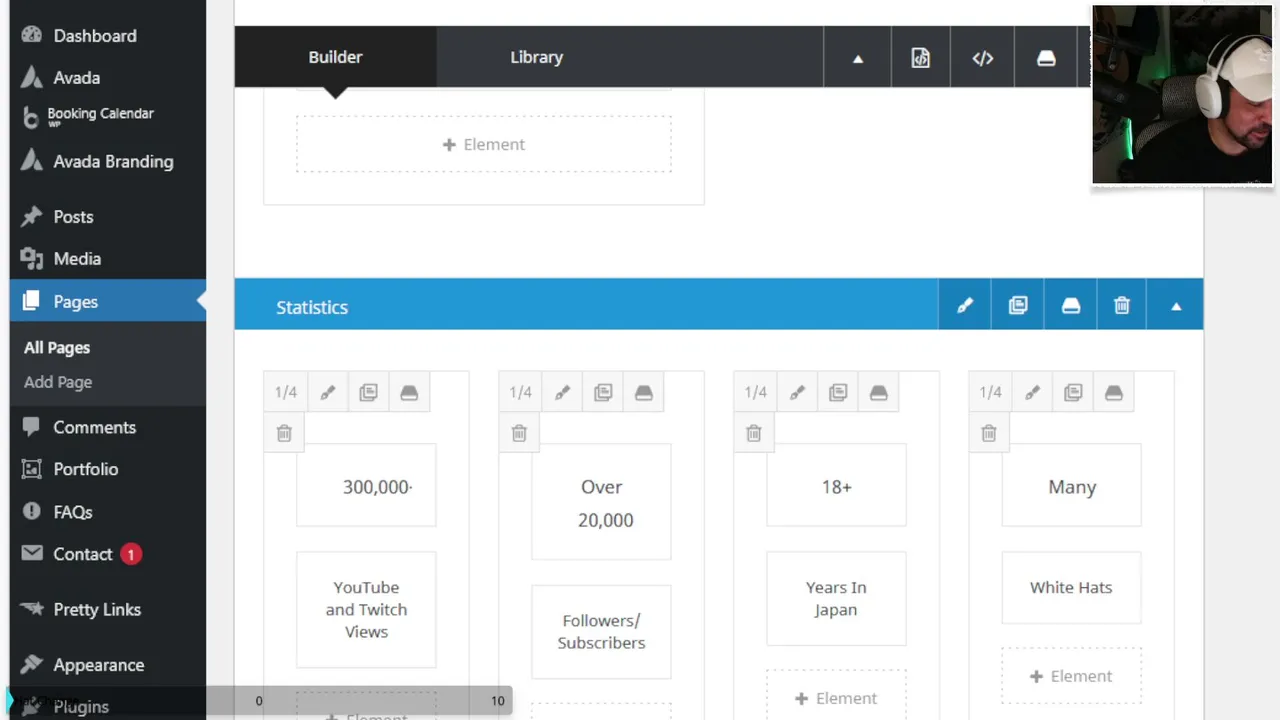The height and width of the screenshot is (720, 1280).
Task: Add an element in the top column
Action: 484,144
